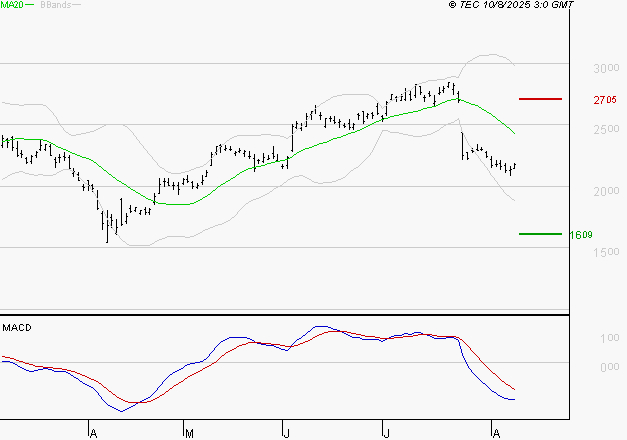Click the red 2705 resistance value
Image resolution: width=627 pixels, height=440 pixels.
tap(605, 100)
